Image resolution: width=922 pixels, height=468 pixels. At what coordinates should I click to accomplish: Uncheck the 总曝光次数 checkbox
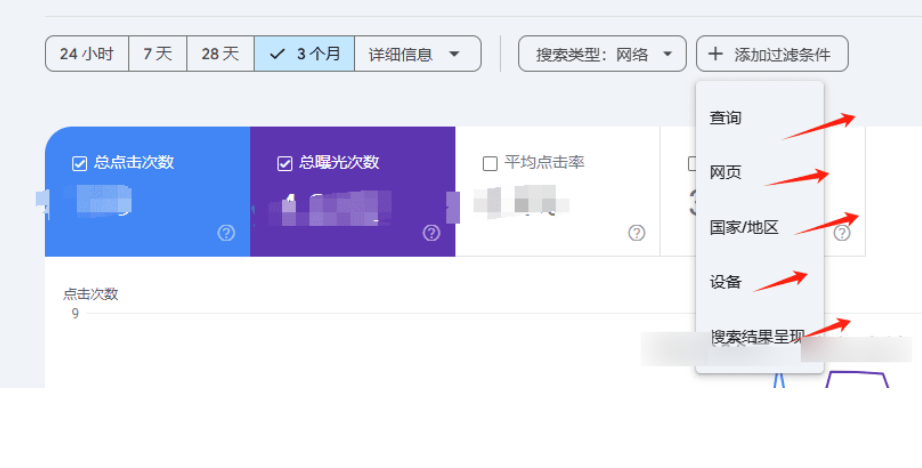[x=285, y=163]
